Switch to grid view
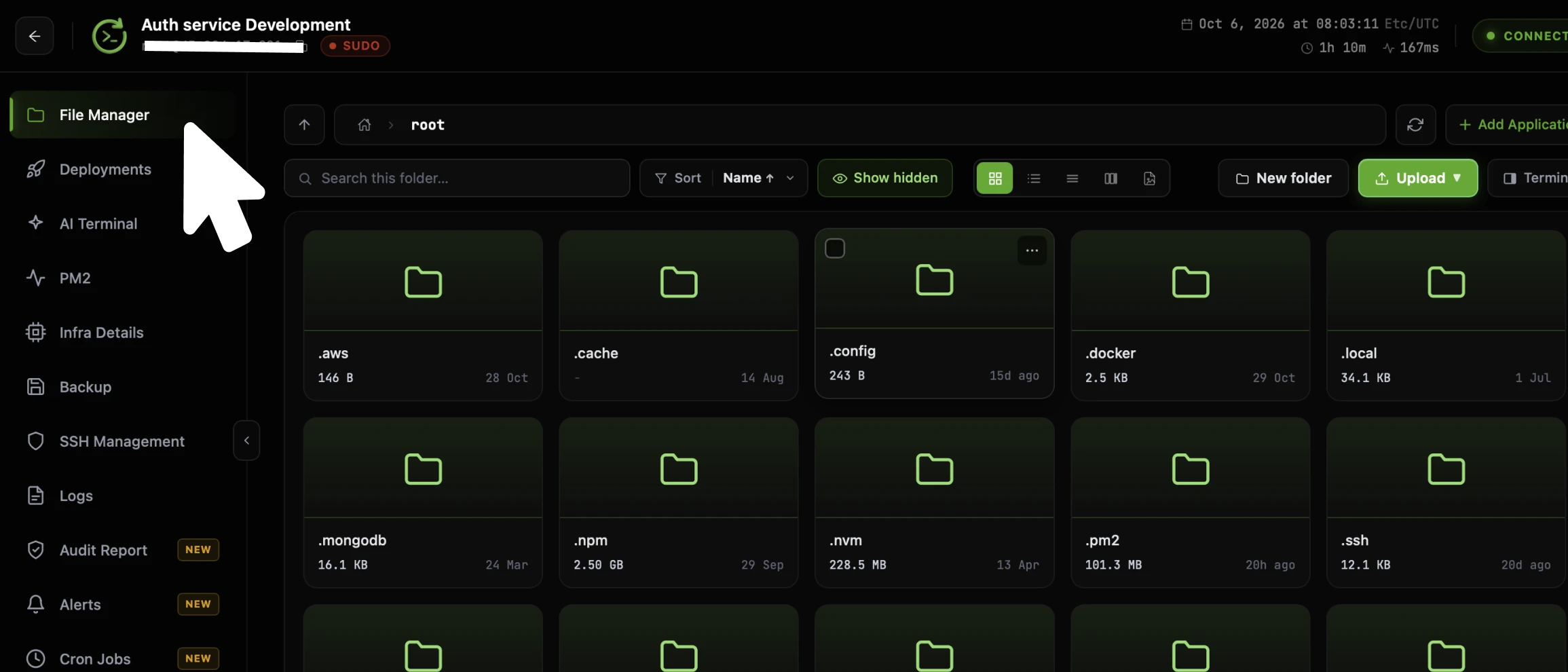 pyautogui.click(x=995, y=178)
